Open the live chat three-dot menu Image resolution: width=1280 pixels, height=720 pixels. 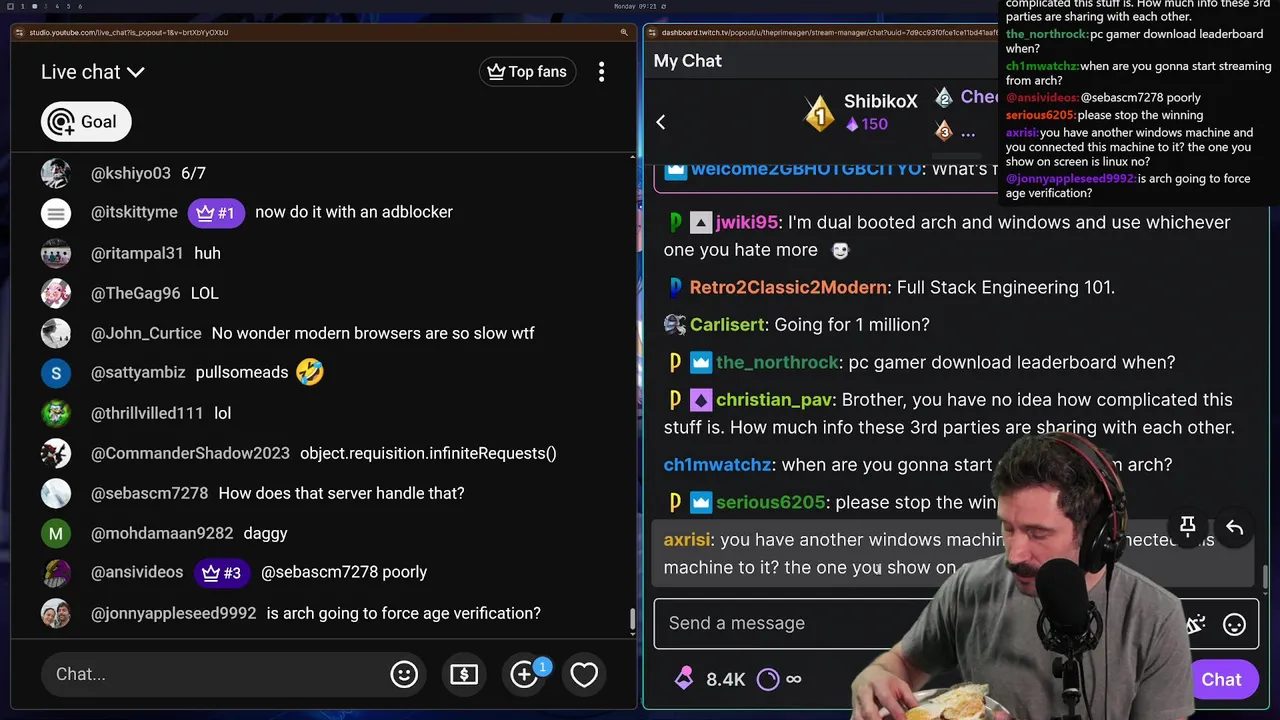pyautogui.click(x=601, y=72)
